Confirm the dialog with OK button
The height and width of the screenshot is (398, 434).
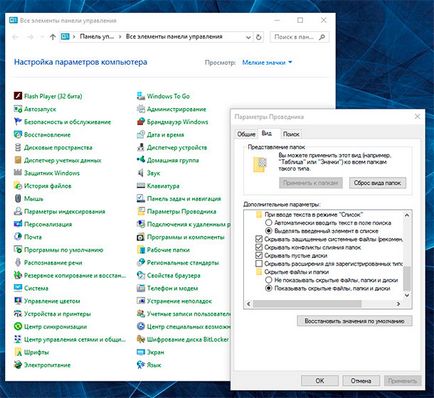point(320,381)
